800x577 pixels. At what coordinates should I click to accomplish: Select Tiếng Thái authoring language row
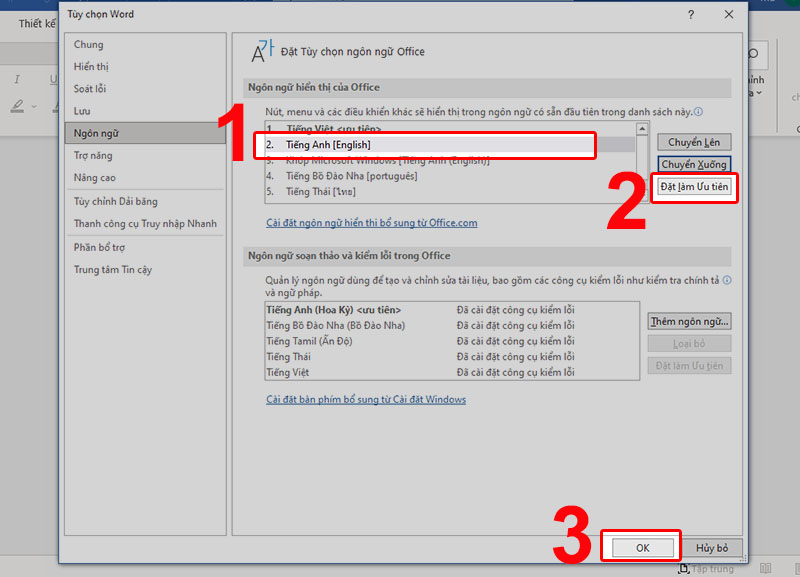(x=452, y=357)
